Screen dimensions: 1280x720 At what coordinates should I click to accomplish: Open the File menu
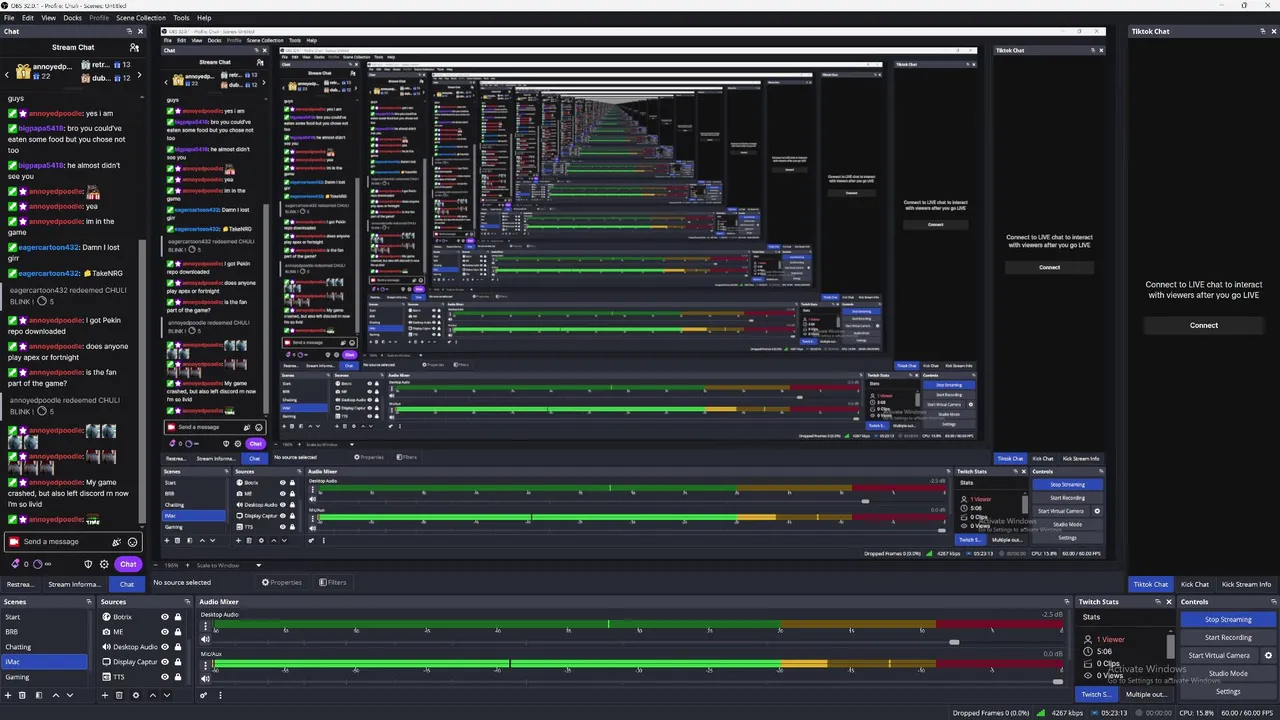[x=8, y=18]
